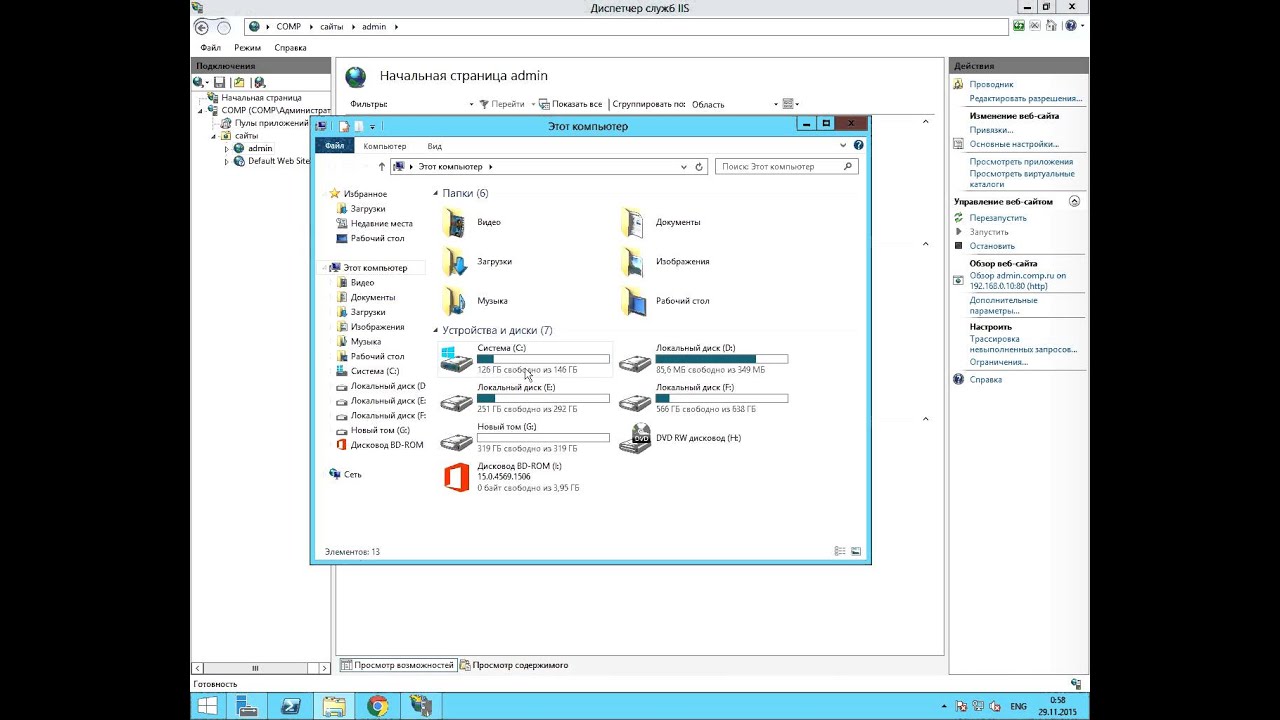Open IIS Справка menu
1280x720 pixels.
(290, 48)
